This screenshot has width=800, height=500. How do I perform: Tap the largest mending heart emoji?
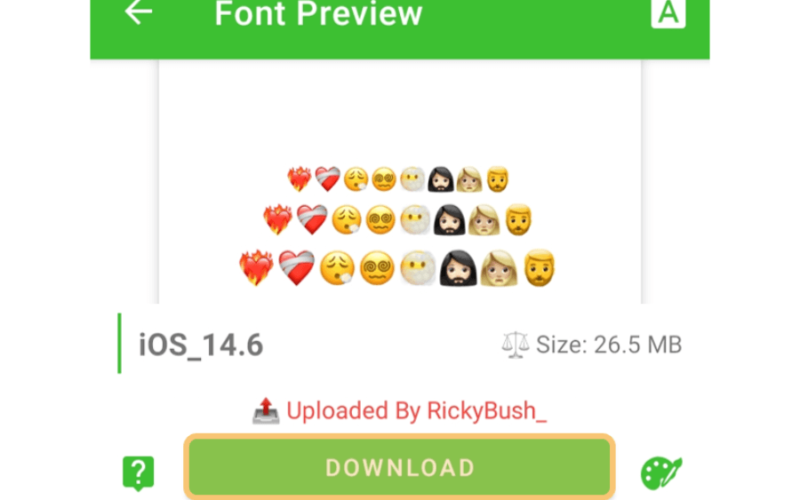pos(296,268)
